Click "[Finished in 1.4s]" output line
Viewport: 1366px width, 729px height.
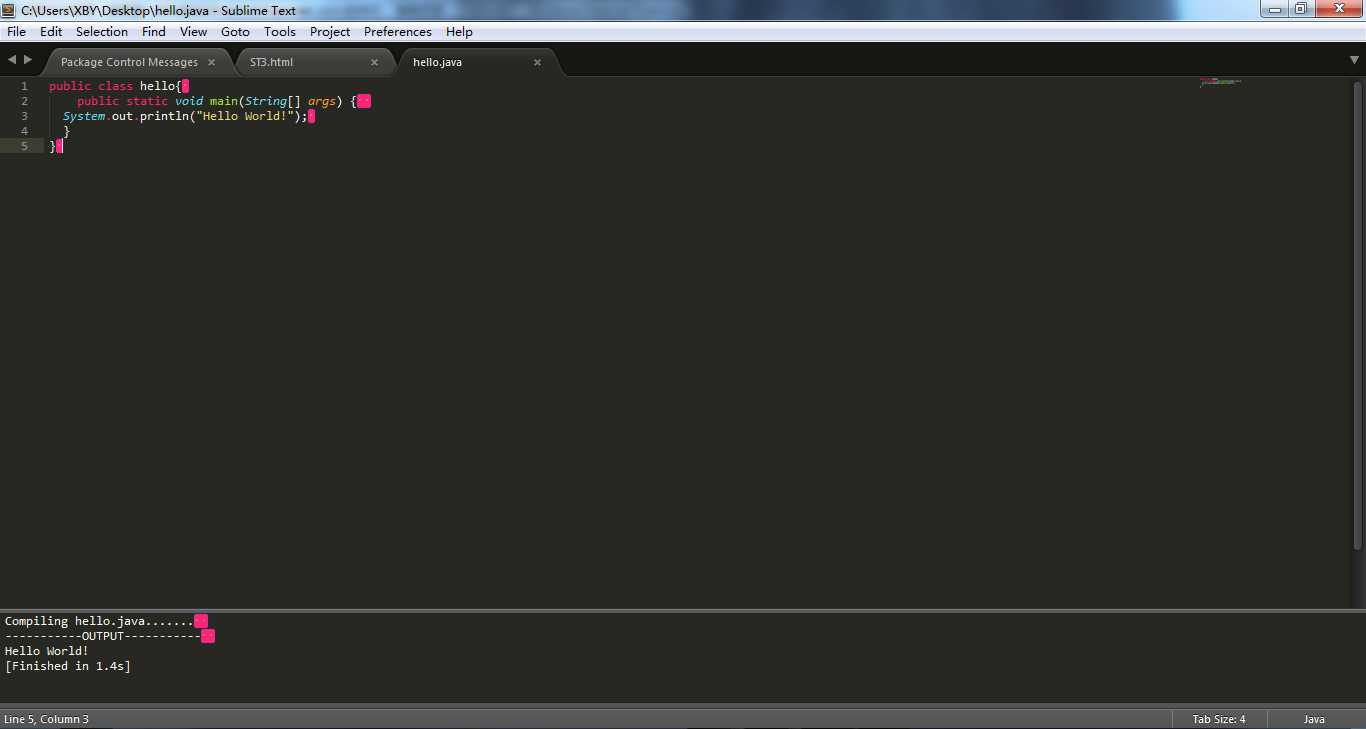click(68, 666)
